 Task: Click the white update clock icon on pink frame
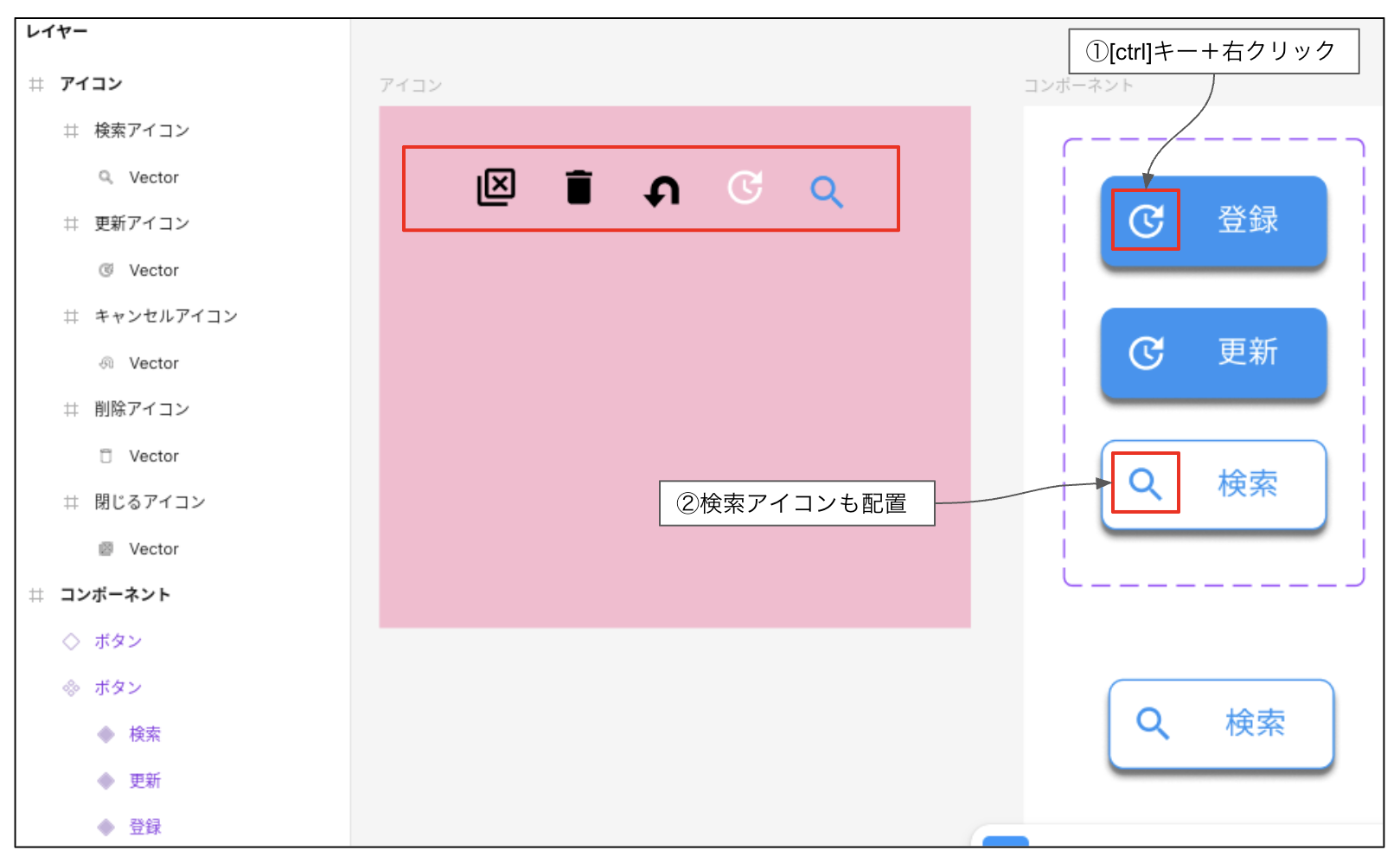pos(745,188)
